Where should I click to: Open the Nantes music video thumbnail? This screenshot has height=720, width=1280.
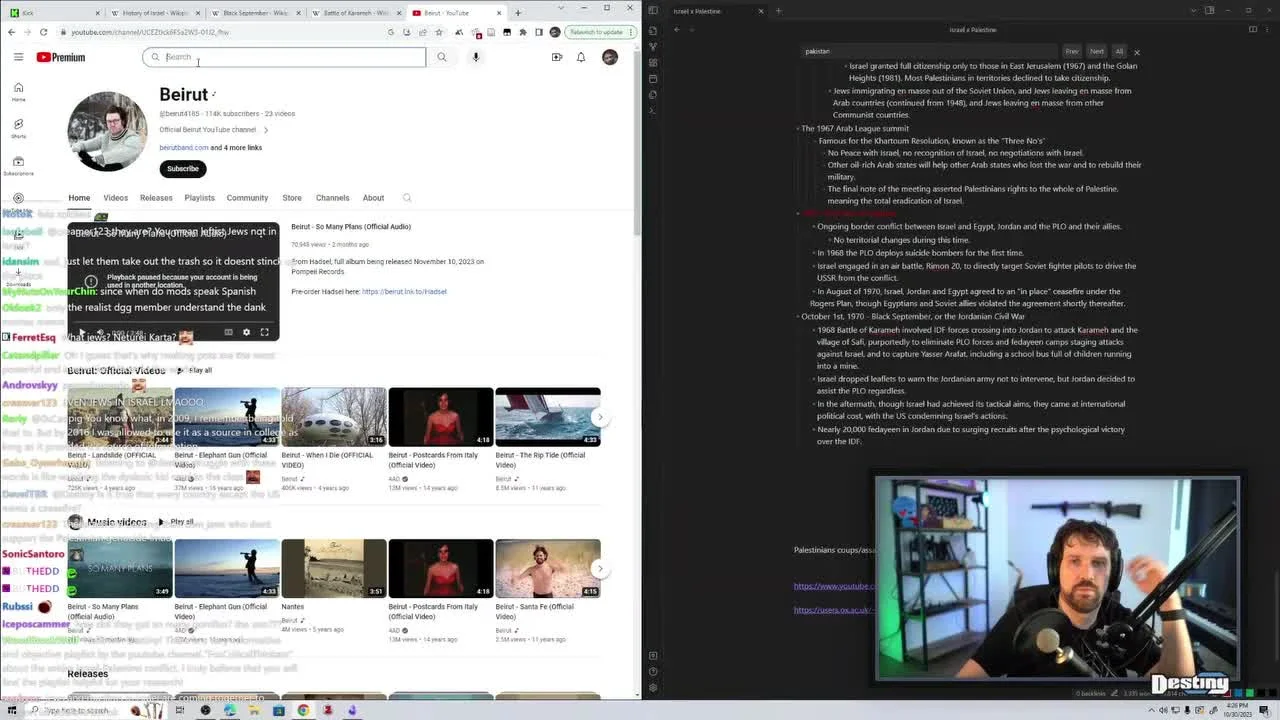(x=334, y=568)
